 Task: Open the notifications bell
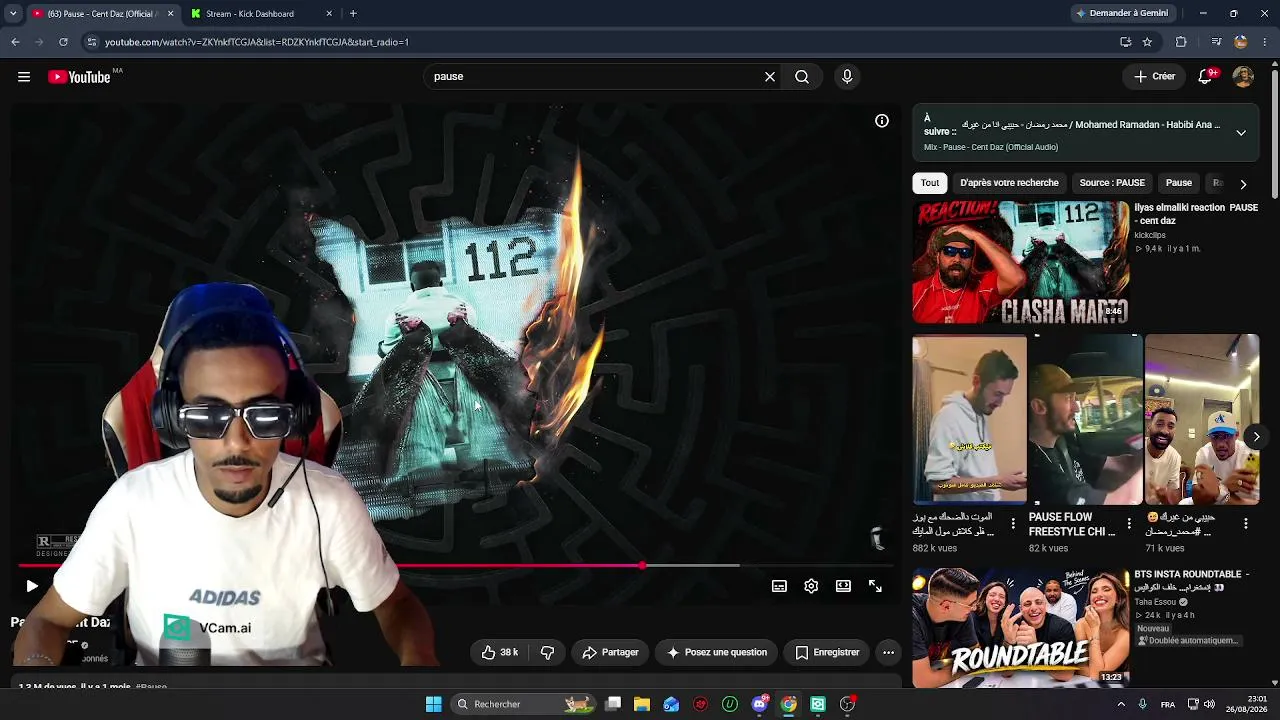pyautogui.click(x=1206, y=76)
